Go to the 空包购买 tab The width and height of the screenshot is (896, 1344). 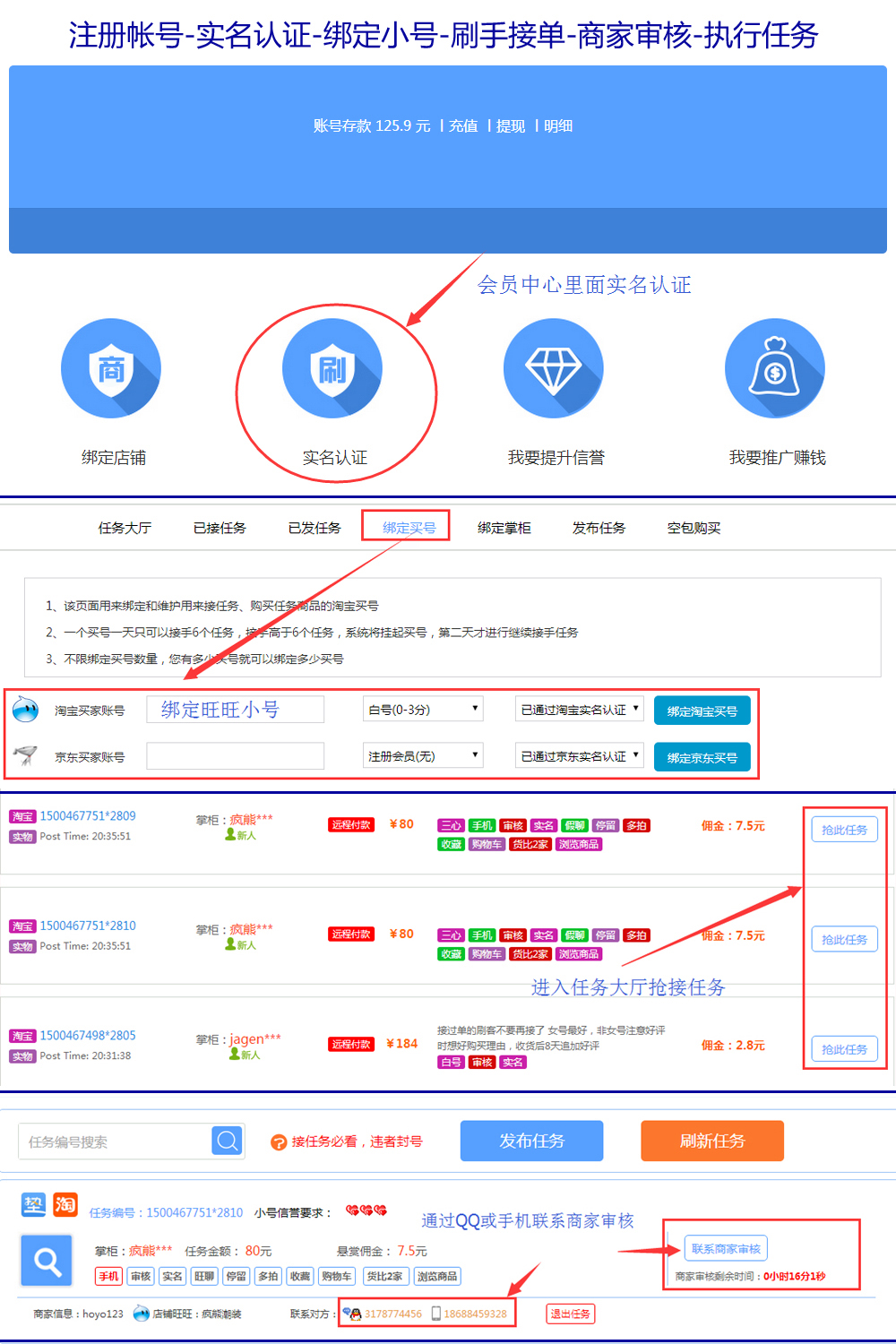click(x=694, y=528)
